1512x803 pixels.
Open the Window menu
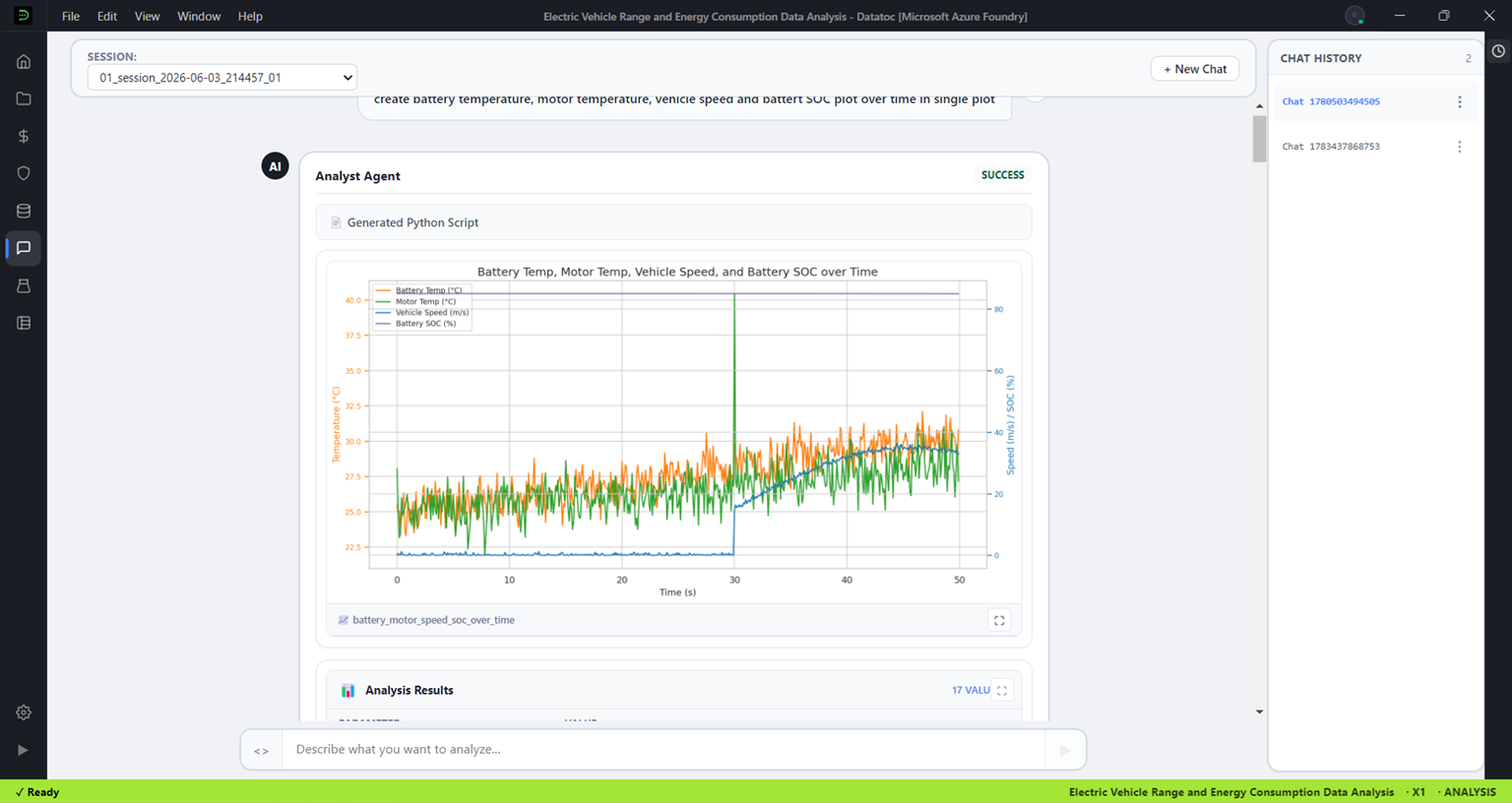[x=199, y=16]
